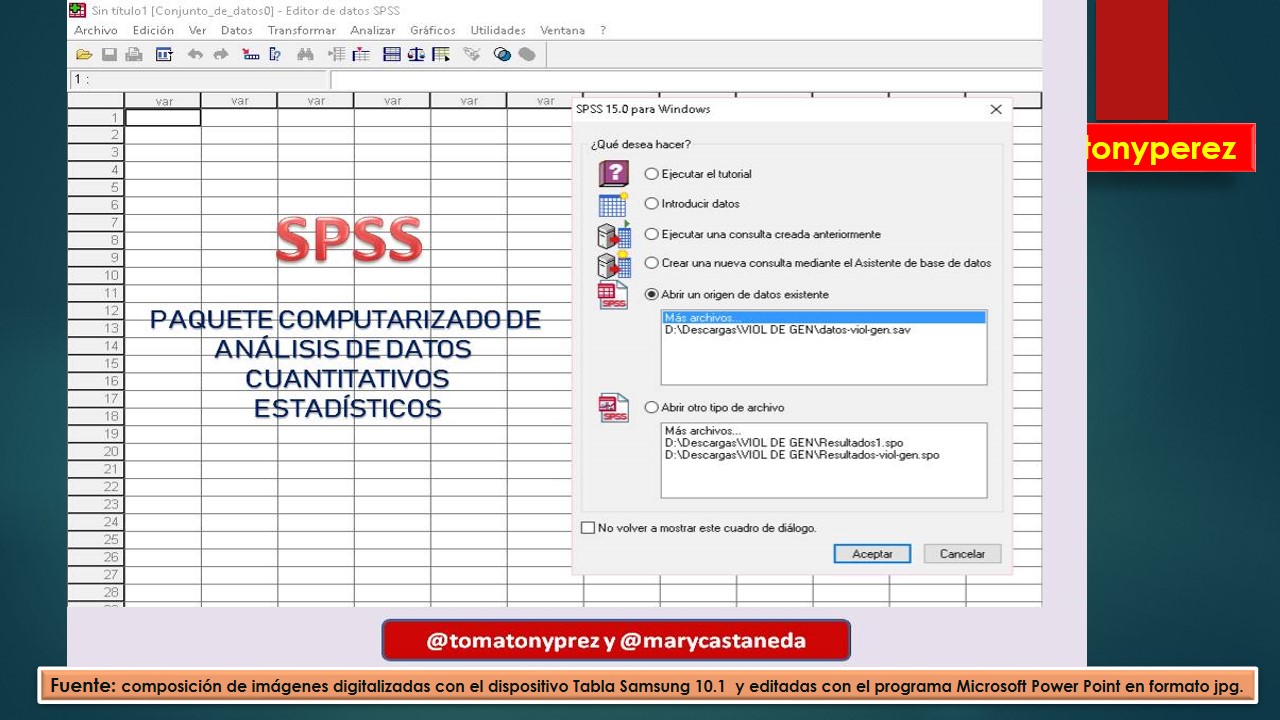This screenshot has height=720, width=1280.
Task: Click the tutorial book icon with question mark
Action: pos(614,174)
